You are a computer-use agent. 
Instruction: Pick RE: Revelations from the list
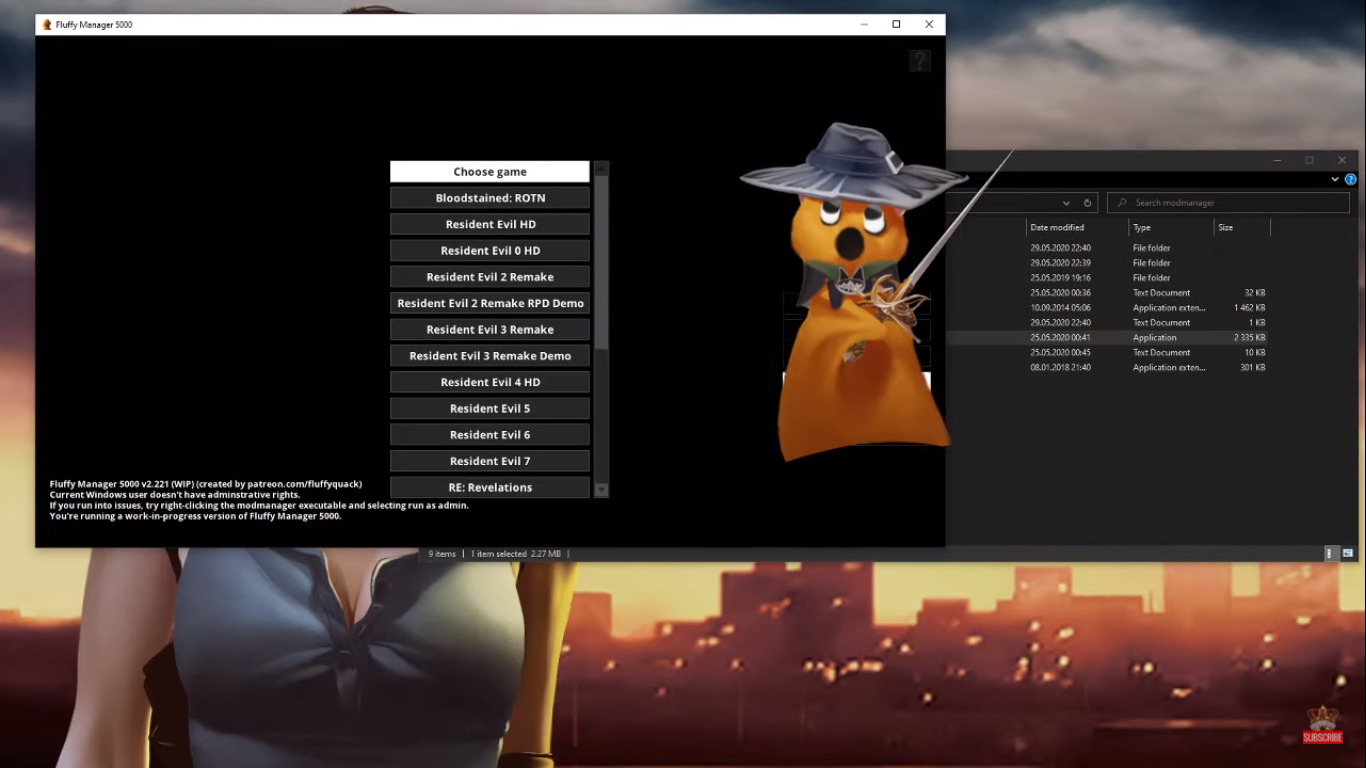coord(490,487)
